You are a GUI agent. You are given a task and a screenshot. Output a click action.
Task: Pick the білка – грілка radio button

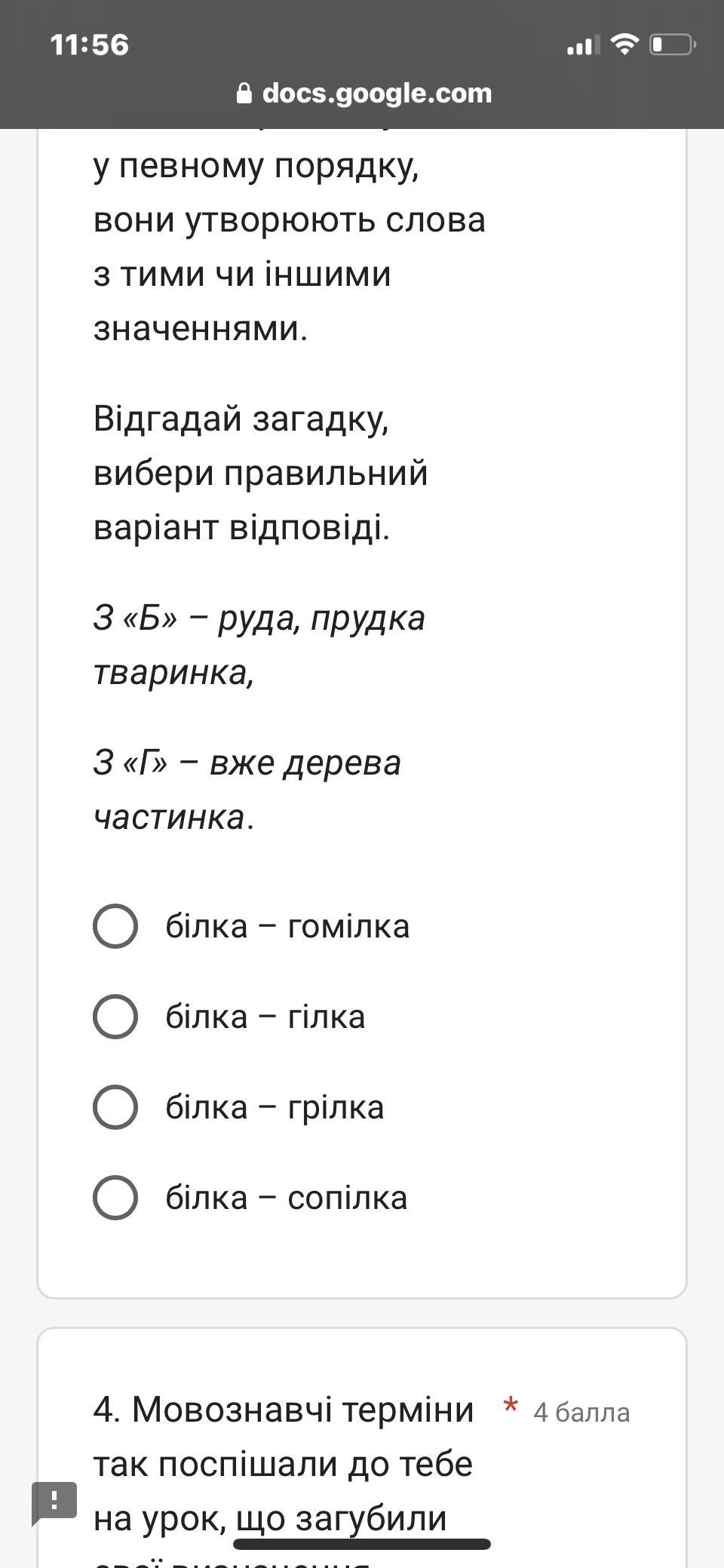115,1106
